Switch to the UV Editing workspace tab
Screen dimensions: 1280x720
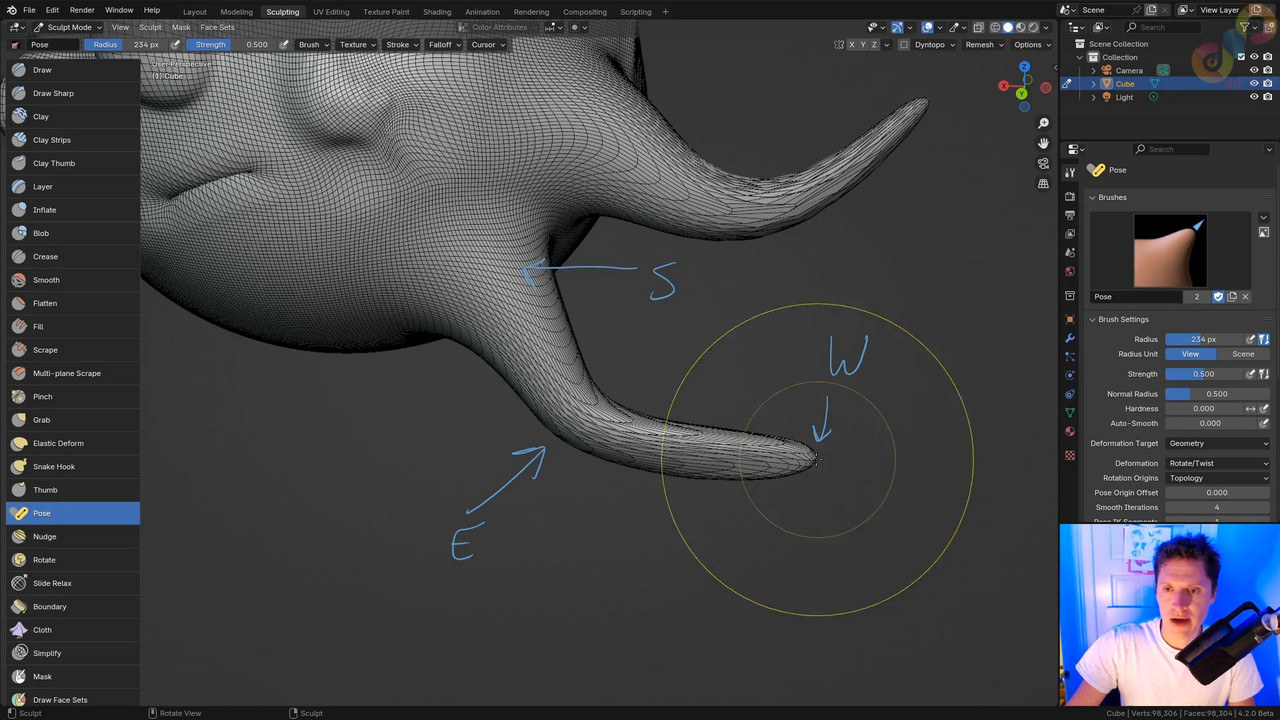(x=331, y=12)
